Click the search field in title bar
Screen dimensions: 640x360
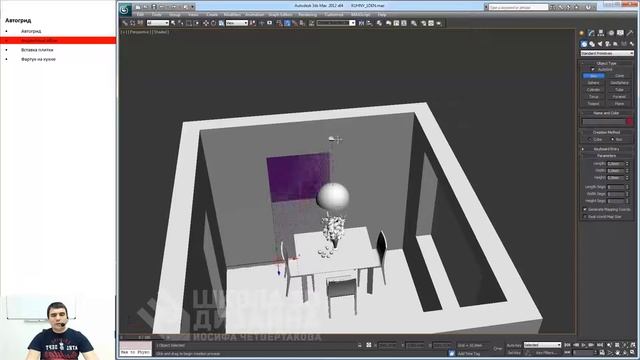(518, 7)
